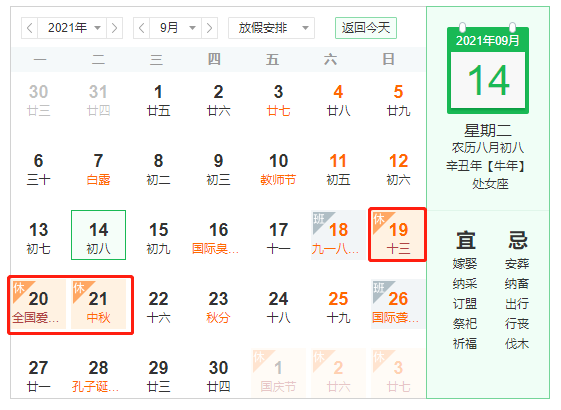Go to next year arrow

(x=114, y=28)
